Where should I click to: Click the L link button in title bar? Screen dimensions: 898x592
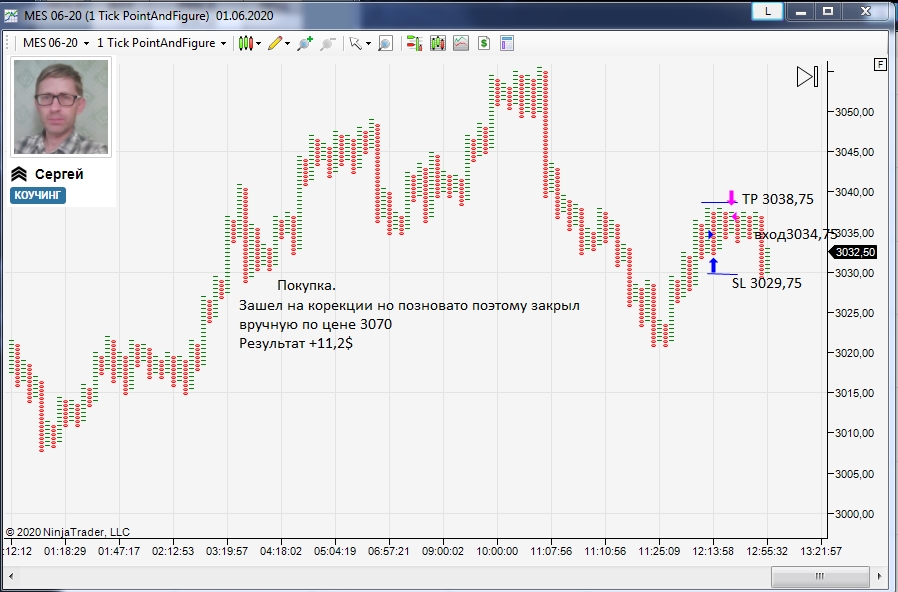pos(767,11)
